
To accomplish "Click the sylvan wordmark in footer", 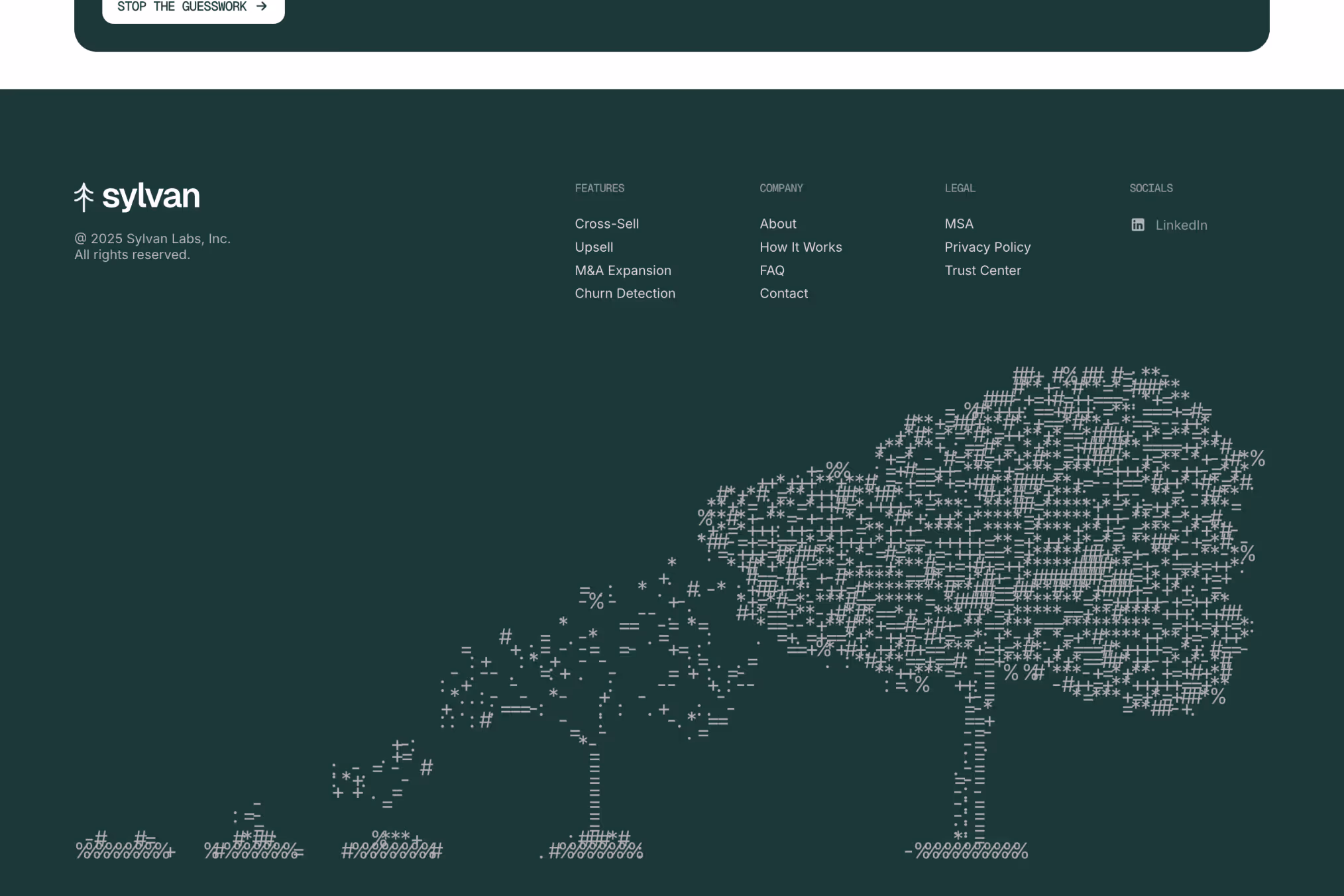I will point(151,196).
